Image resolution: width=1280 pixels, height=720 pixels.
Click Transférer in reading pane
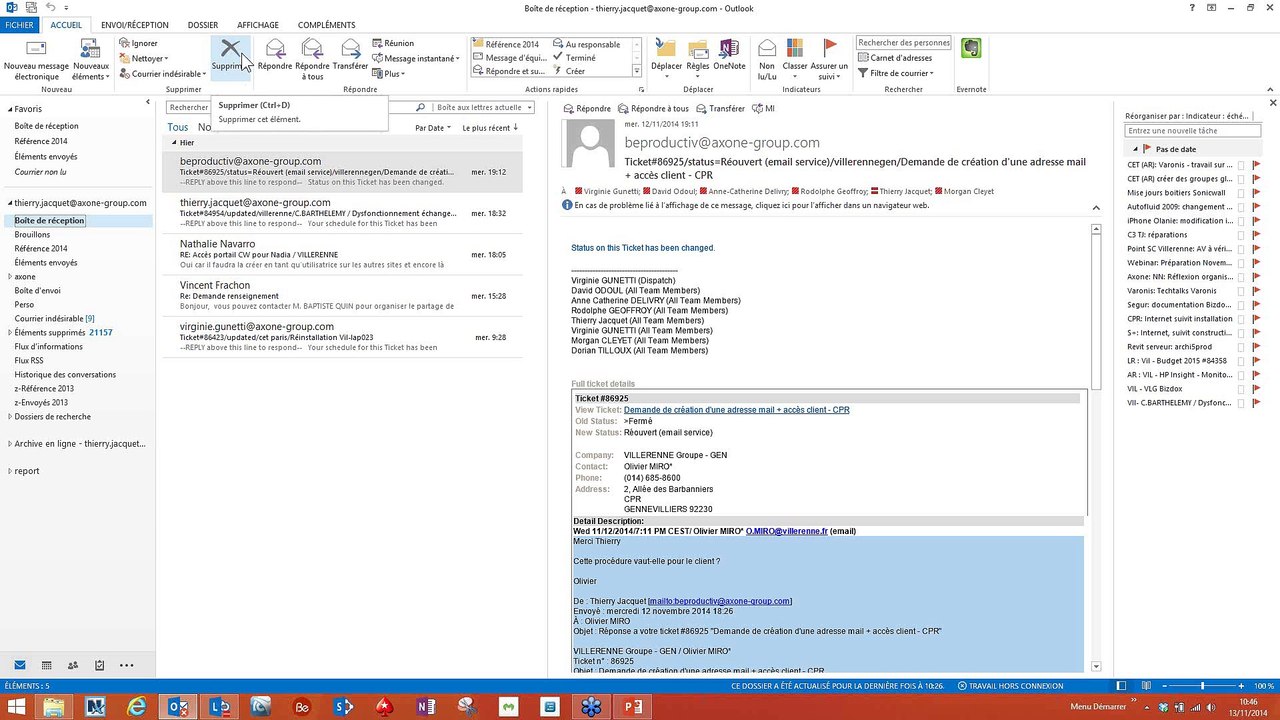[x=720, y=108]
